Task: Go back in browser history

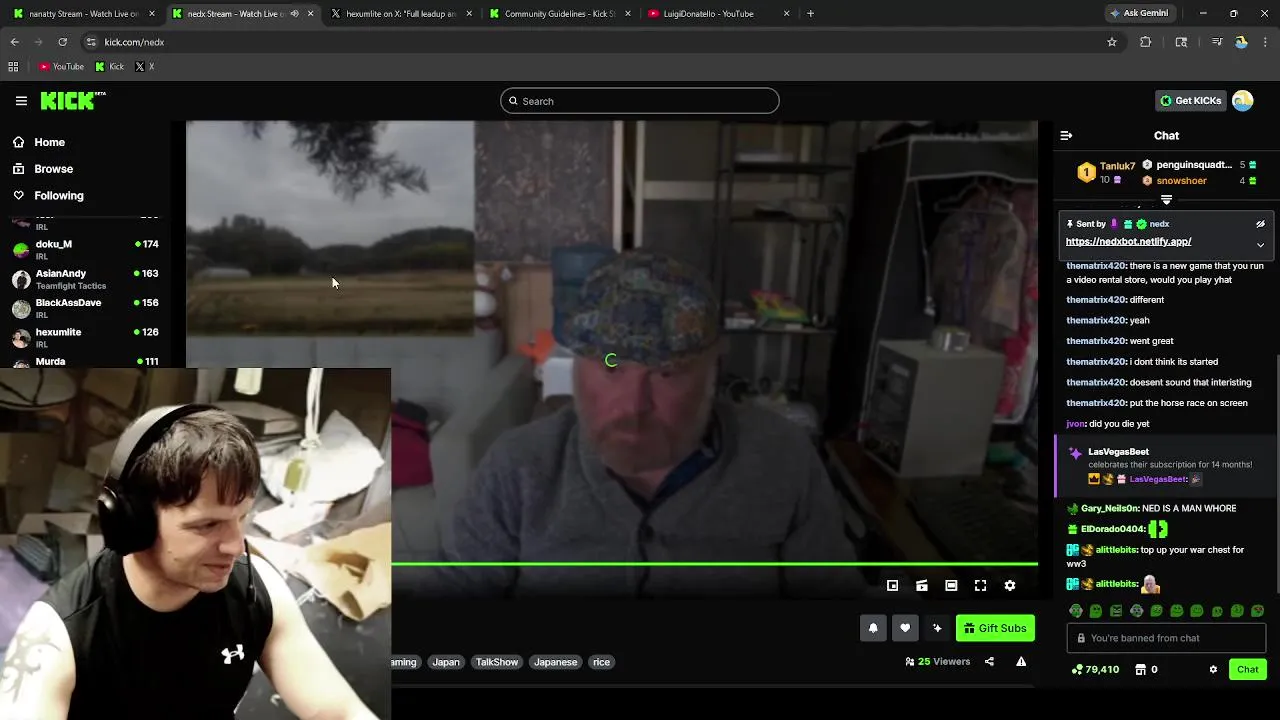Action: [x=14, y=42]
